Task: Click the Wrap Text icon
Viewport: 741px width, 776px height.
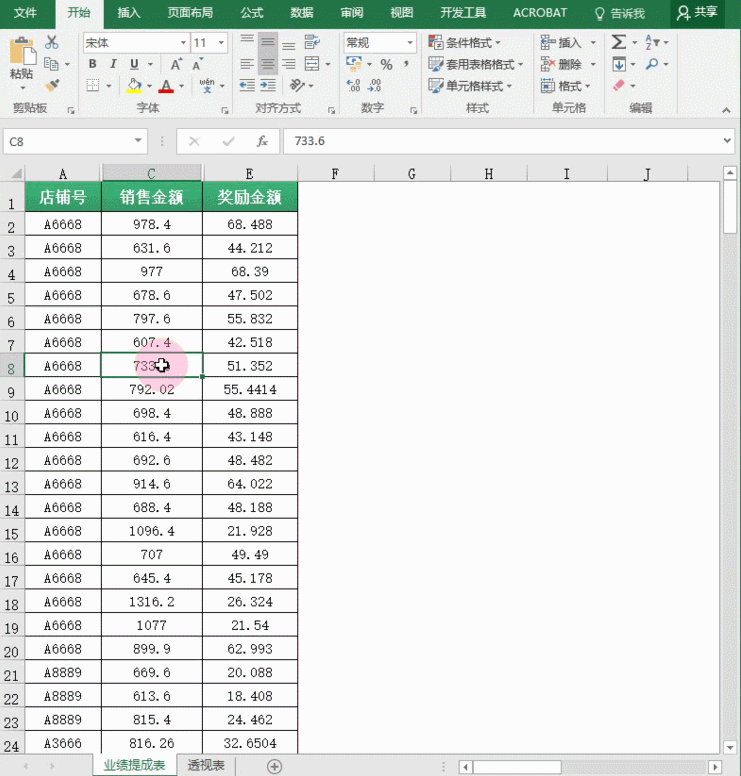Action: point(314,43)
